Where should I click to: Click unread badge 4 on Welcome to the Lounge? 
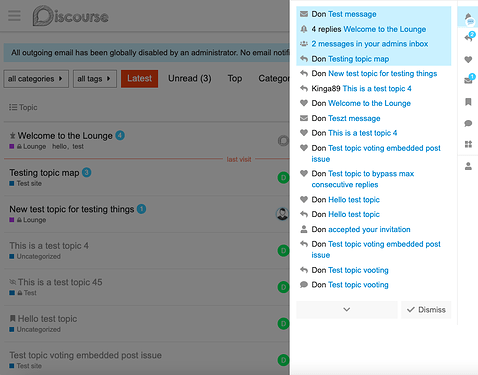(120, 135)
